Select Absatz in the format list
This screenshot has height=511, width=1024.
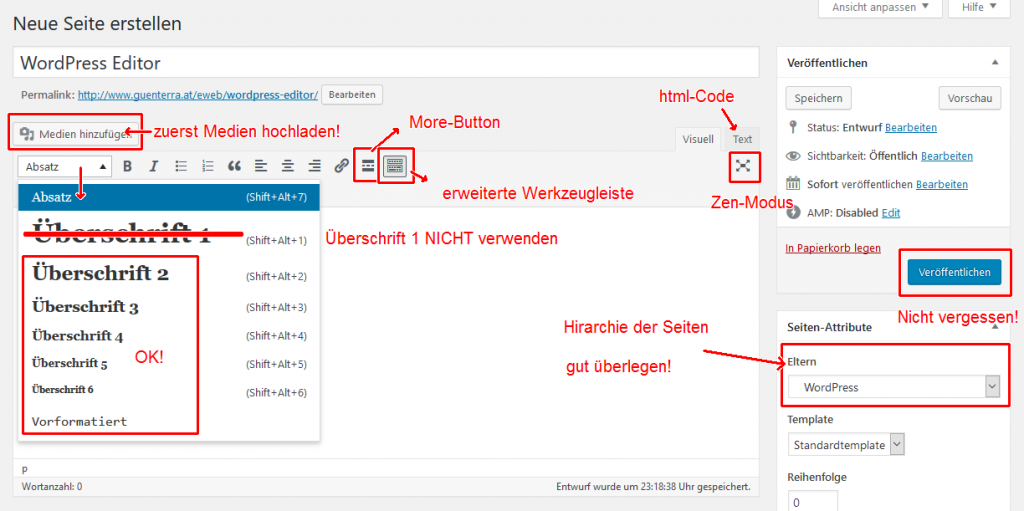168,197
